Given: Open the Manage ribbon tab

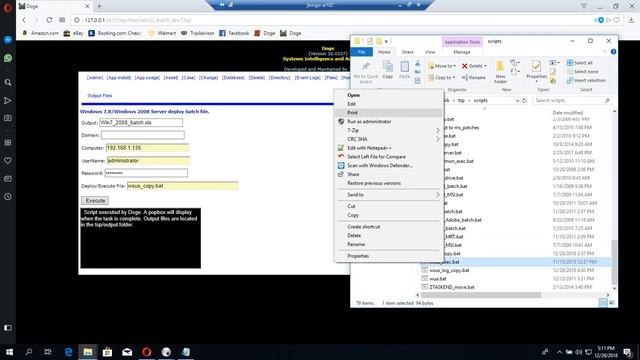Looking at the screenshot, I should [x=462, y=52].
